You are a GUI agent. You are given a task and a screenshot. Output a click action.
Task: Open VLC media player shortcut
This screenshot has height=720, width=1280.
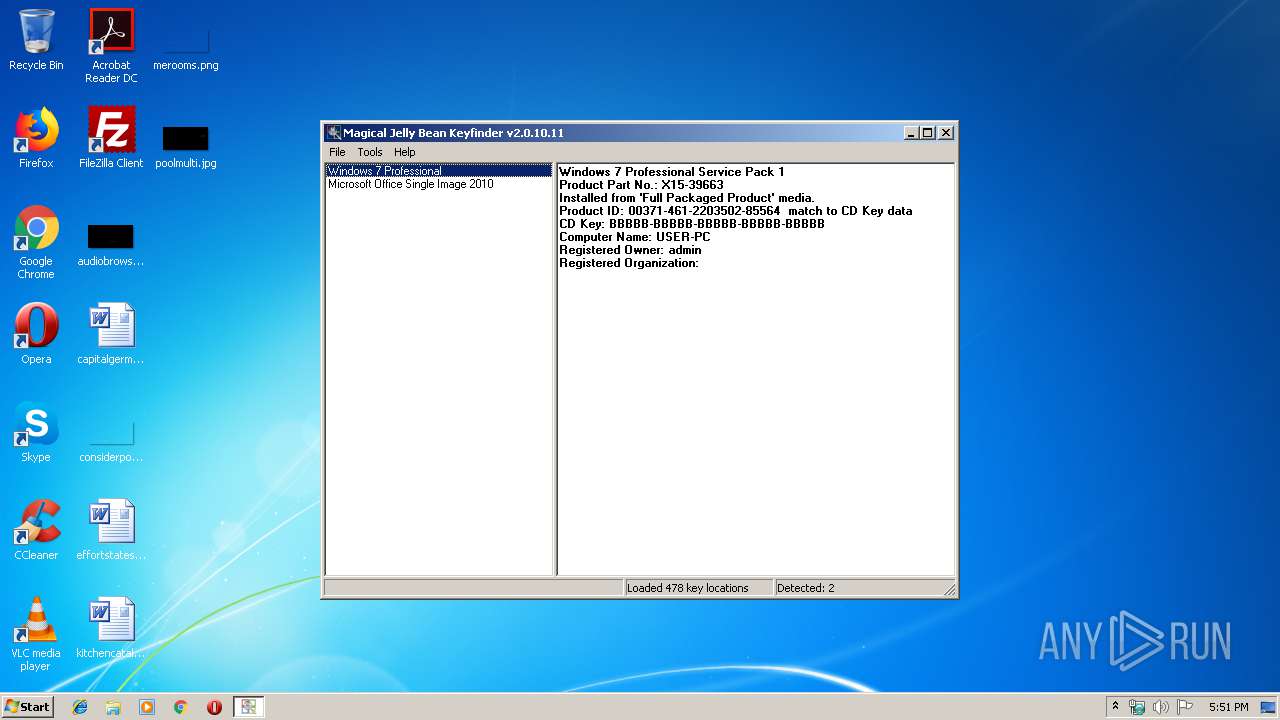[36, 634]
